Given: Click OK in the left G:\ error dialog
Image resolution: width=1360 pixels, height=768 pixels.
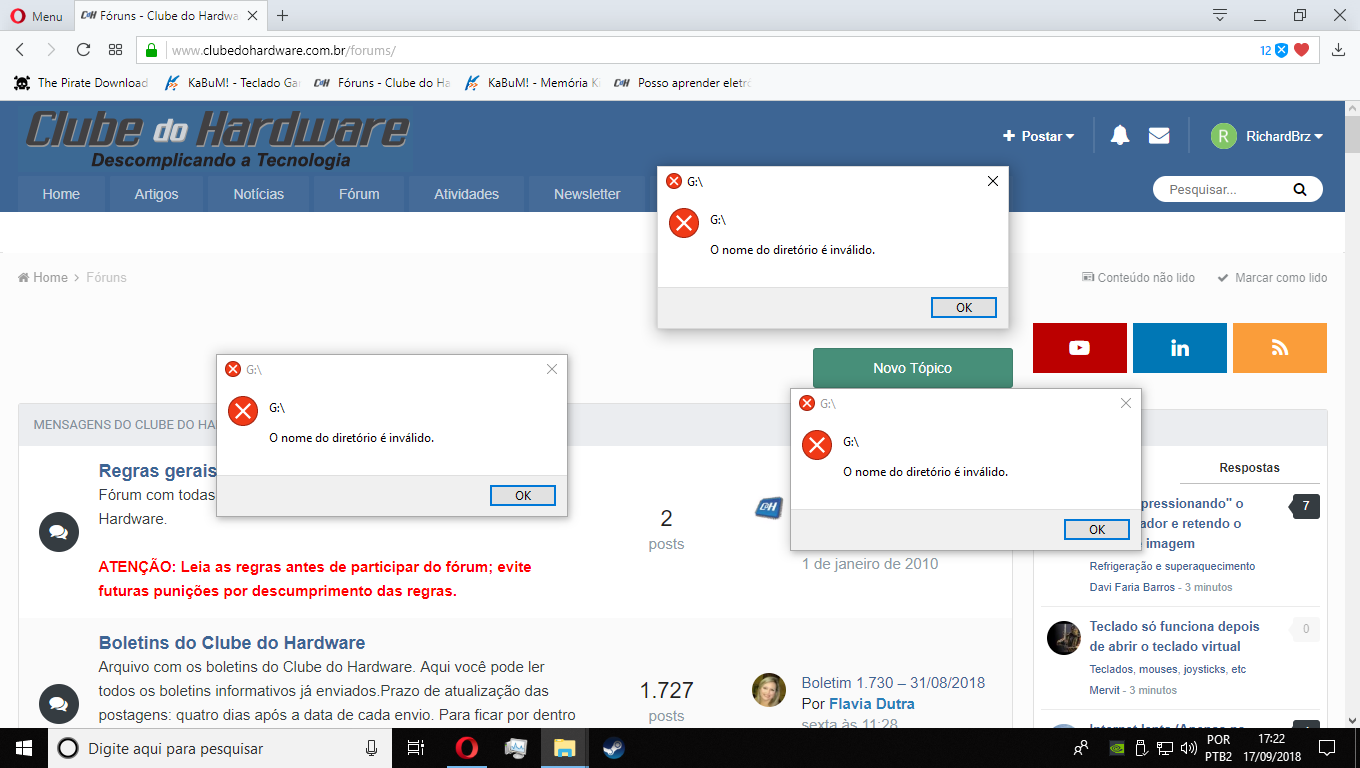Looking at the screenshot, I should 523,495.
